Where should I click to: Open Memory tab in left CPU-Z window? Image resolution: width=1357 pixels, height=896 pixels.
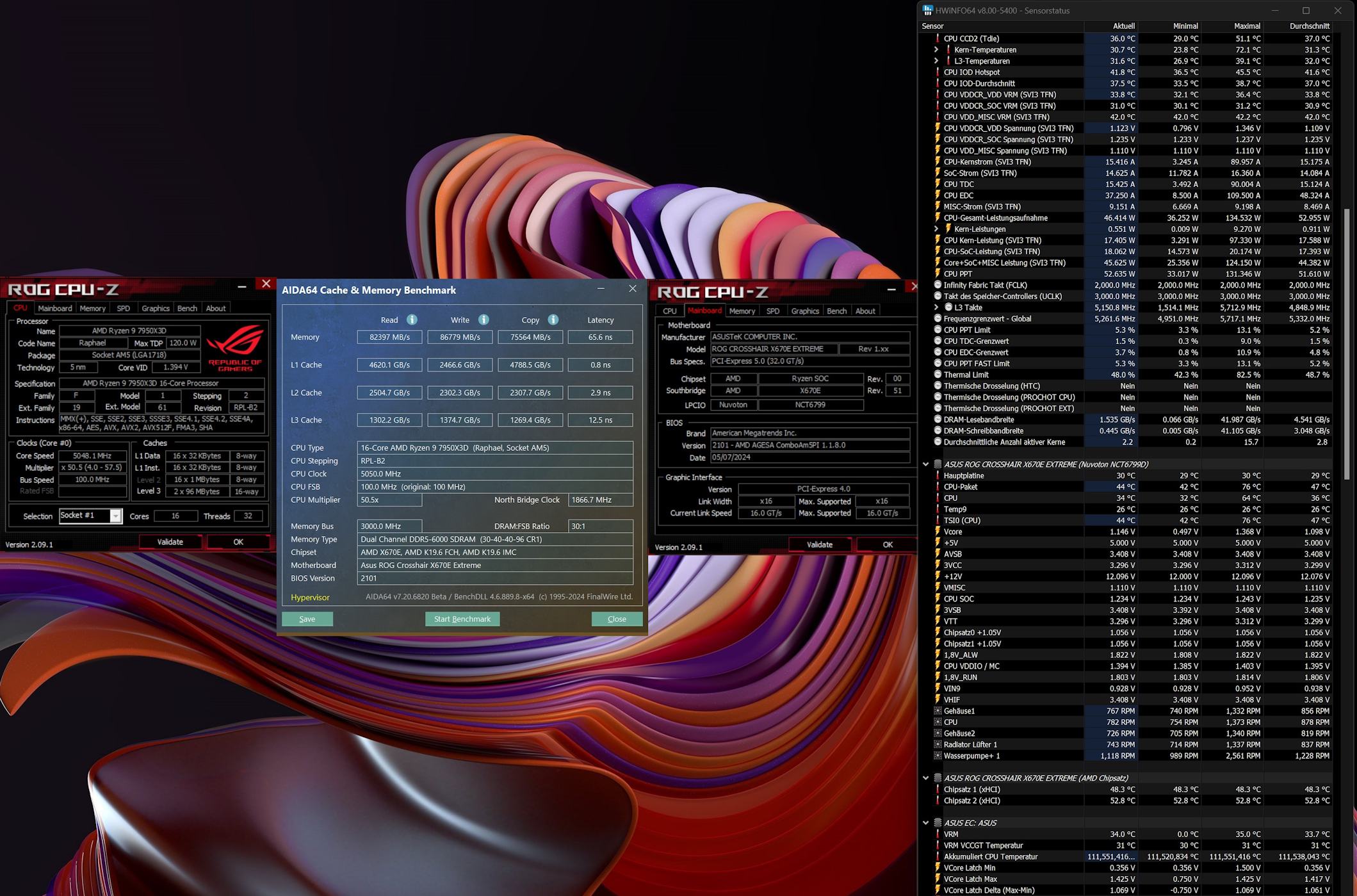93,309
